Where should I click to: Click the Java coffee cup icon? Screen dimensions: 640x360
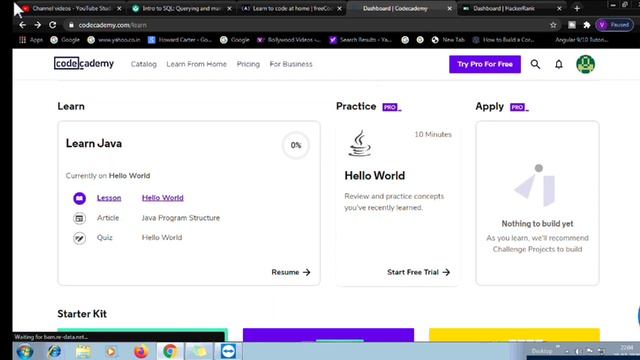360,143
